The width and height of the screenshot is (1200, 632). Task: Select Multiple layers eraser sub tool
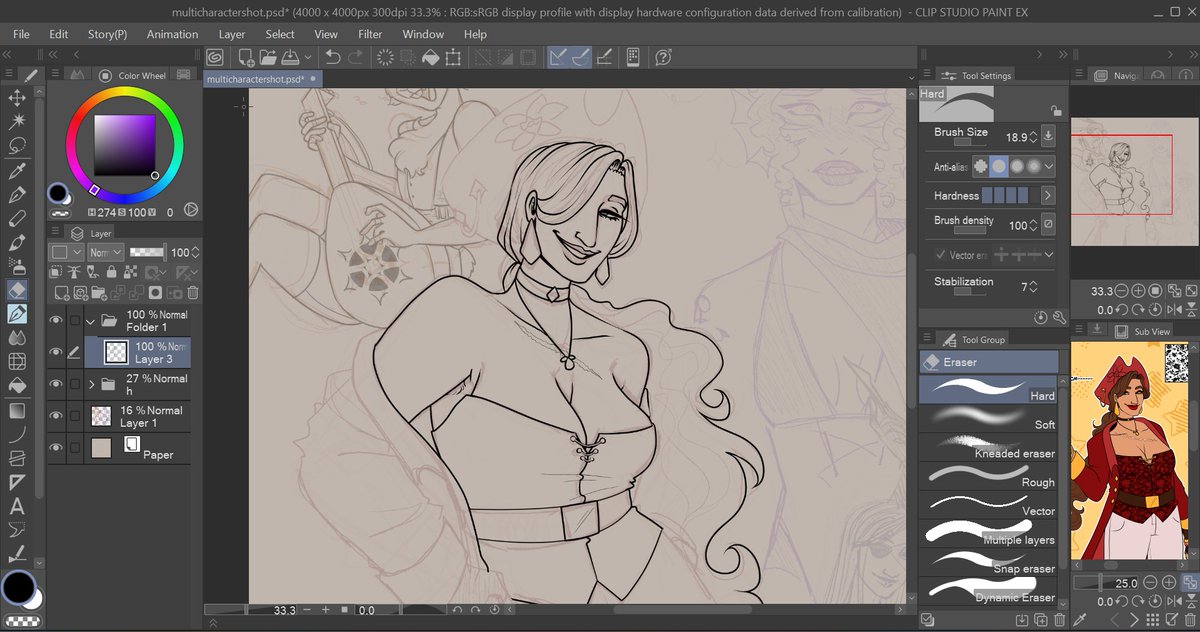pyautogui.click(x=988, y=534)
